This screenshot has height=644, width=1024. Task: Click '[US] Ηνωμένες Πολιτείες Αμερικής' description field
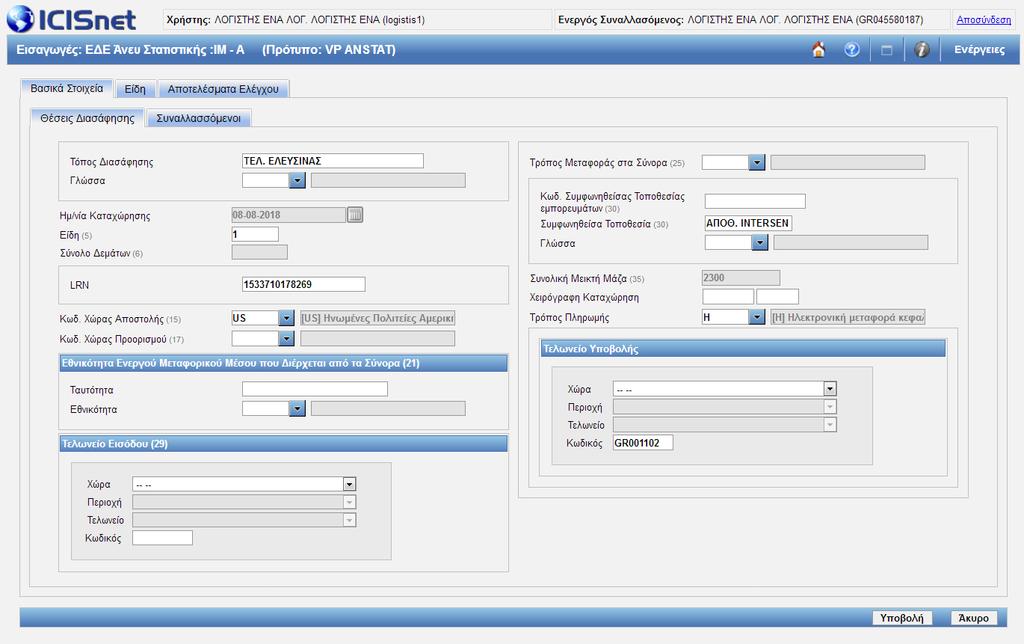pyautogui.click(x=377, y=318)
